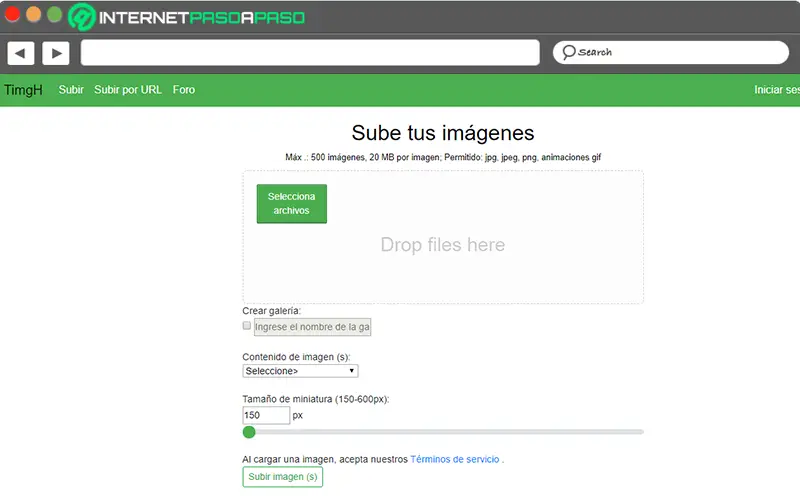The image size is (800, 500).
Task: Open the Subir por URL menu item
Action: pos(128,90)
